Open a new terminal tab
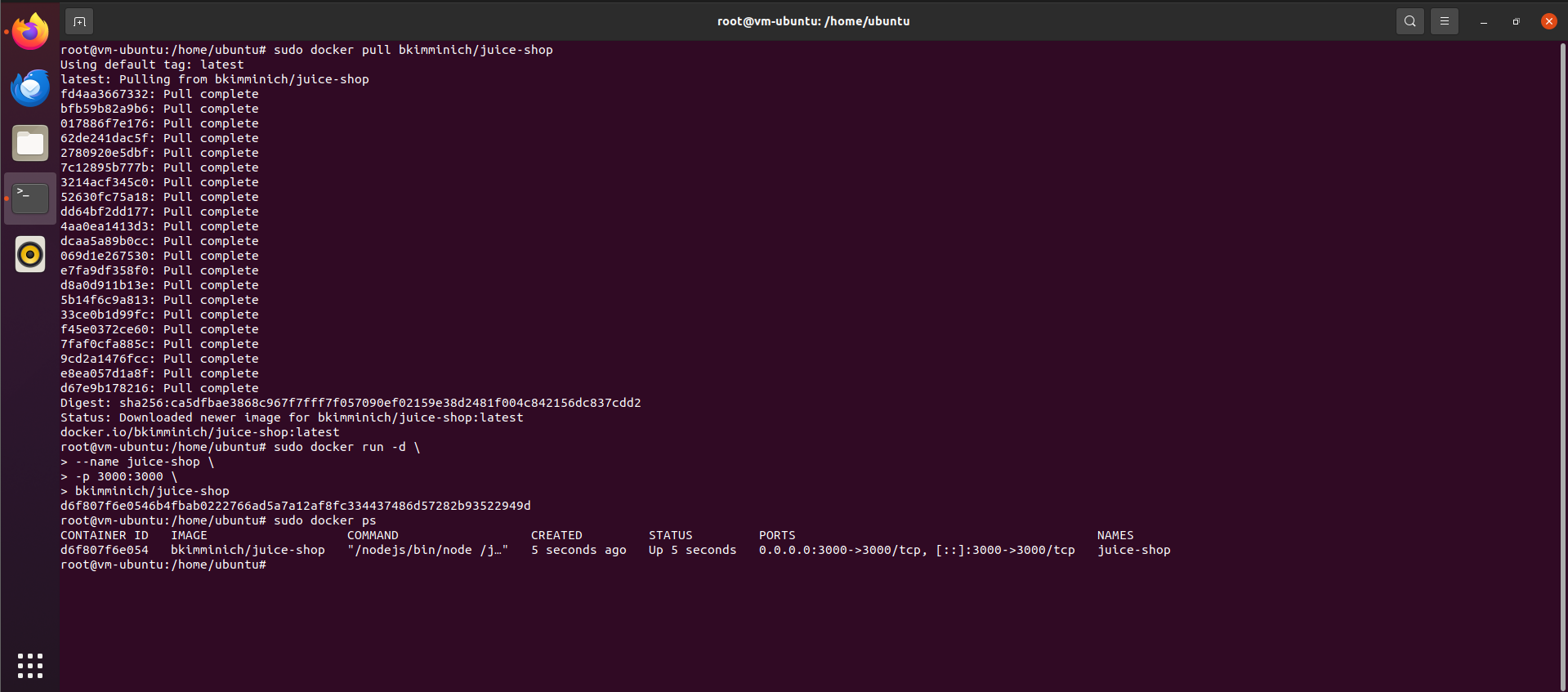Image resolution: width=1568 pixels, height=692 pixels. (79, 21)
